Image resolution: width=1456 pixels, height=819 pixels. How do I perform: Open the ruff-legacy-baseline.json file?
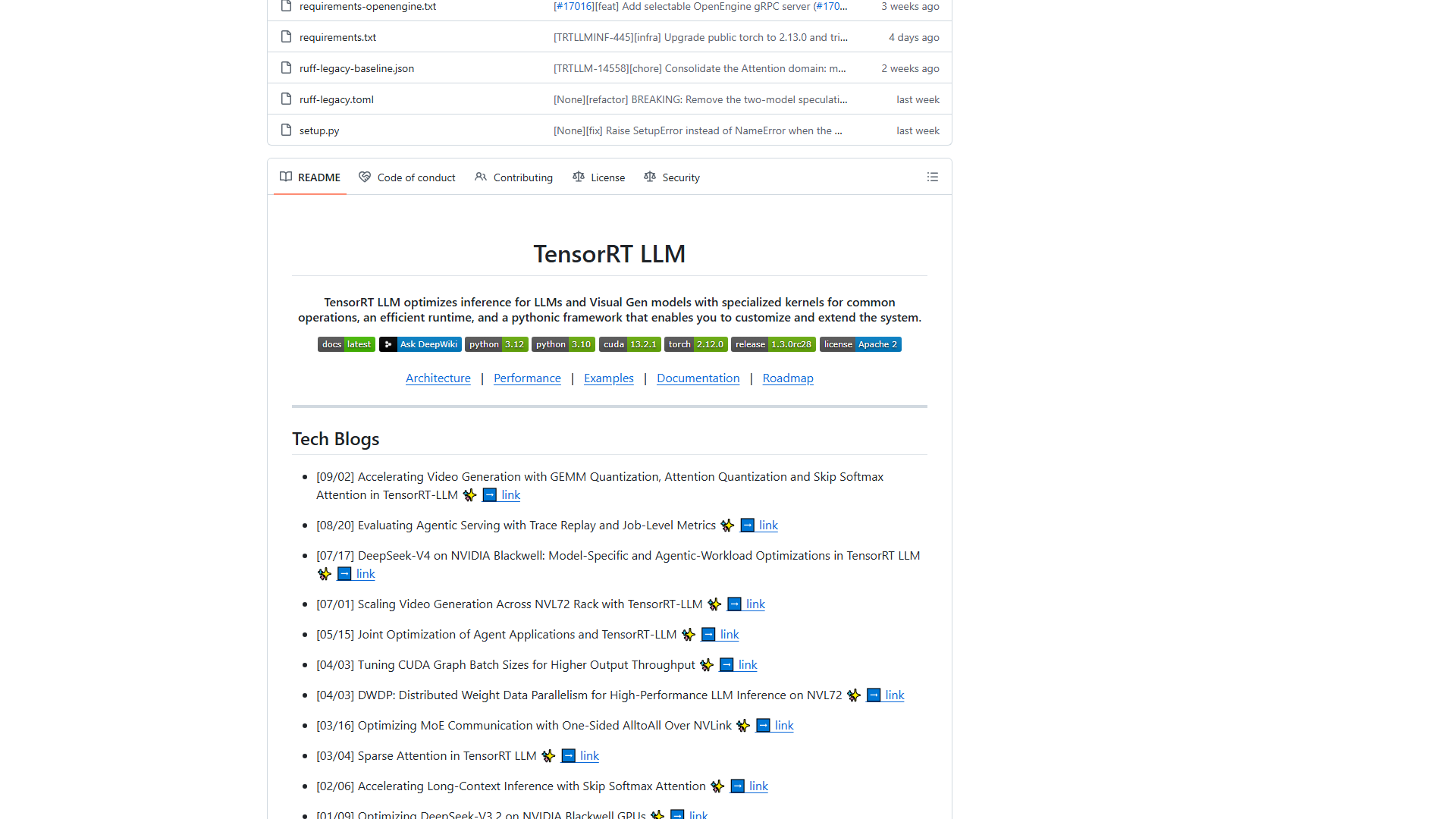[x=356, y=68]
